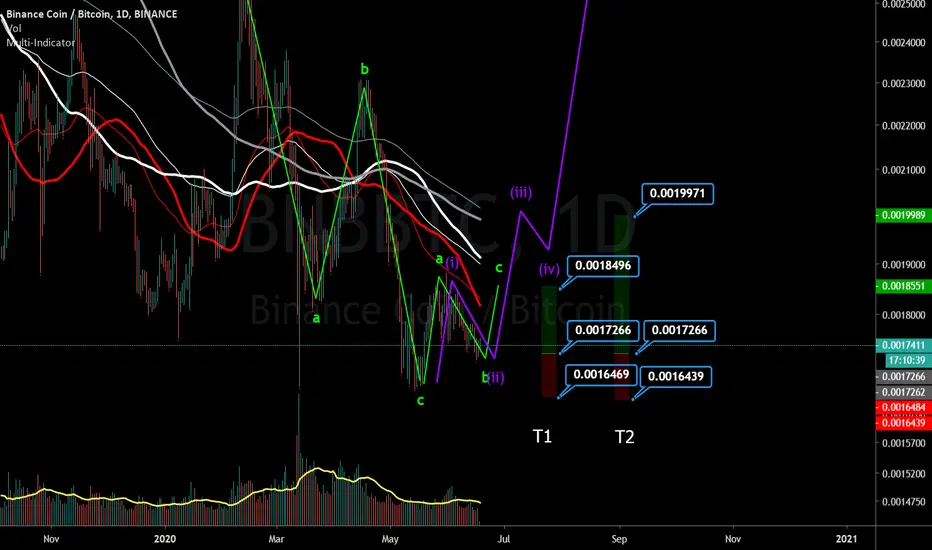Select the purple (iii) wave label
This screenshot has width=932, height=550.
(x=521, y=193)
